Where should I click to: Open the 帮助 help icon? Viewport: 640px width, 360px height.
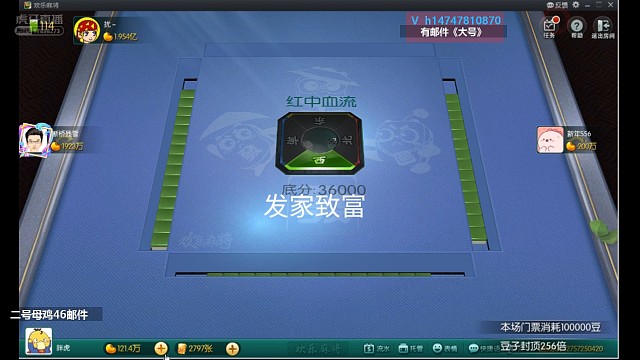pos(576,28)
